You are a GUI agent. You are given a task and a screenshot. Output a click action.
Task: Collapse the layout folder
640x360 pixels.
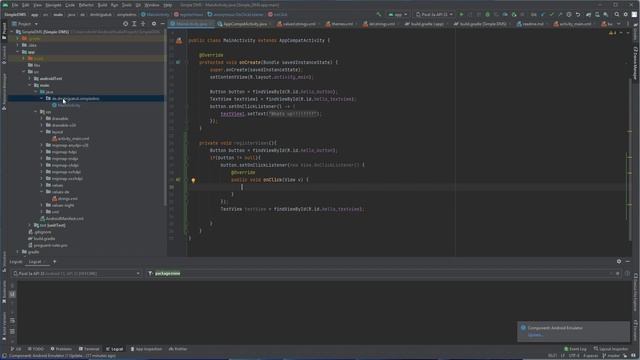[x=42, y=132]
